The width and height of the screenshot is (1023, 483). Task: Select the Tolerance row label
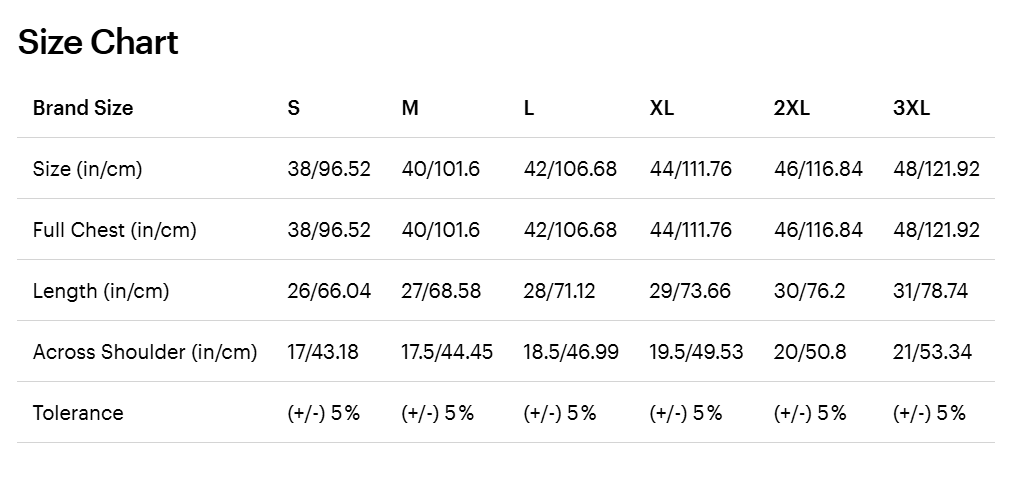coord(78,413)
